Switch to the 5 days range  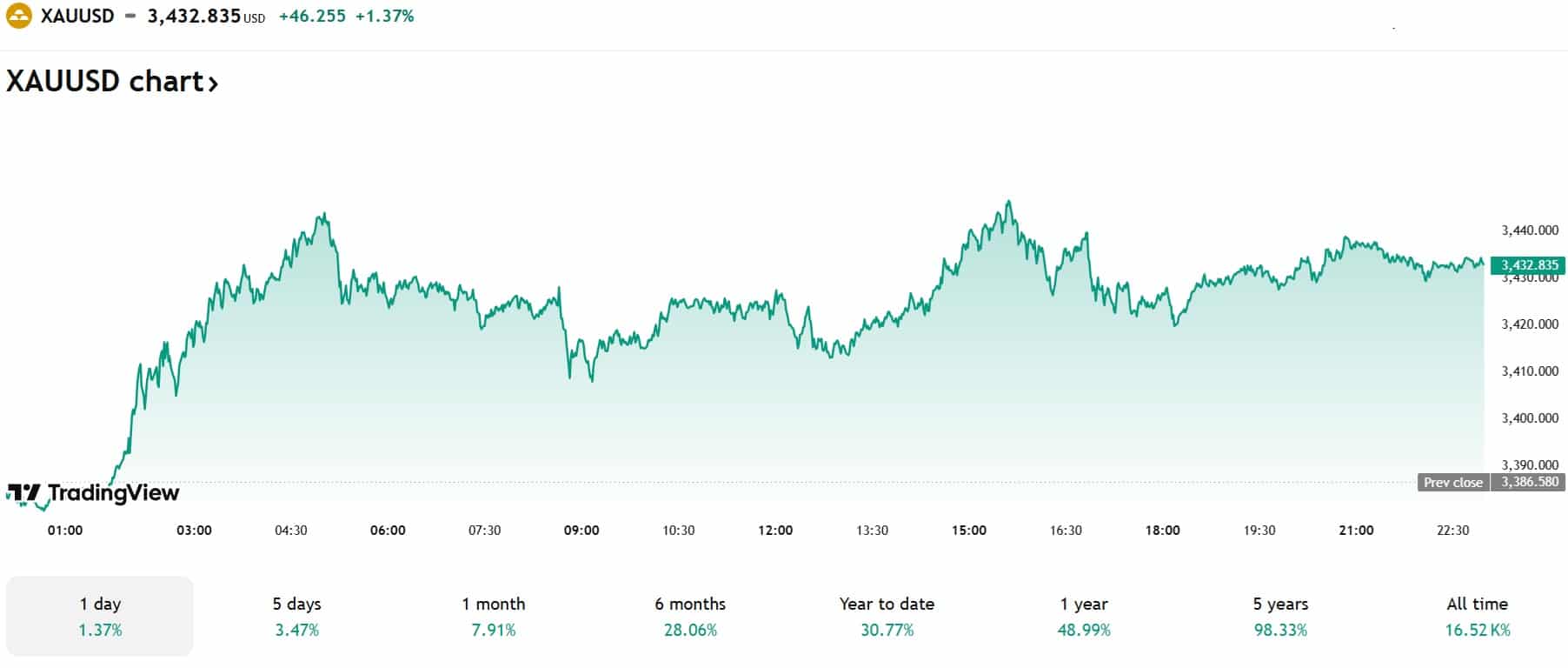pos(296,616)
